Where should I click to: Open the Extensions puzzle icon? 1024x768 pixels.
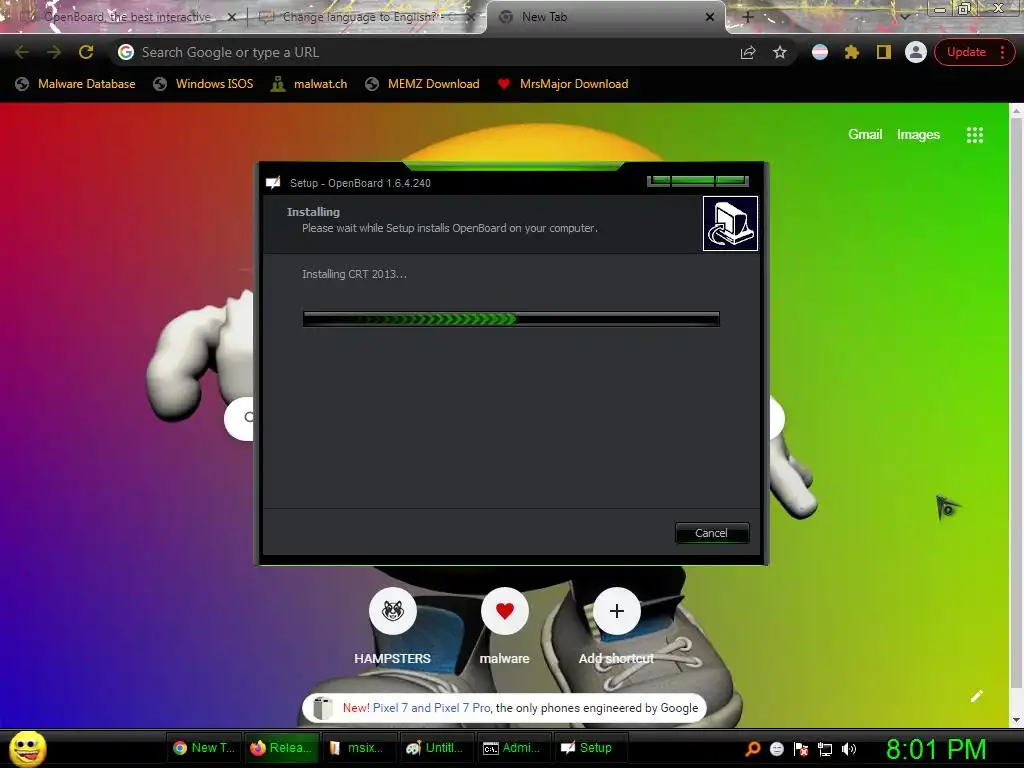tap(852, 52)
